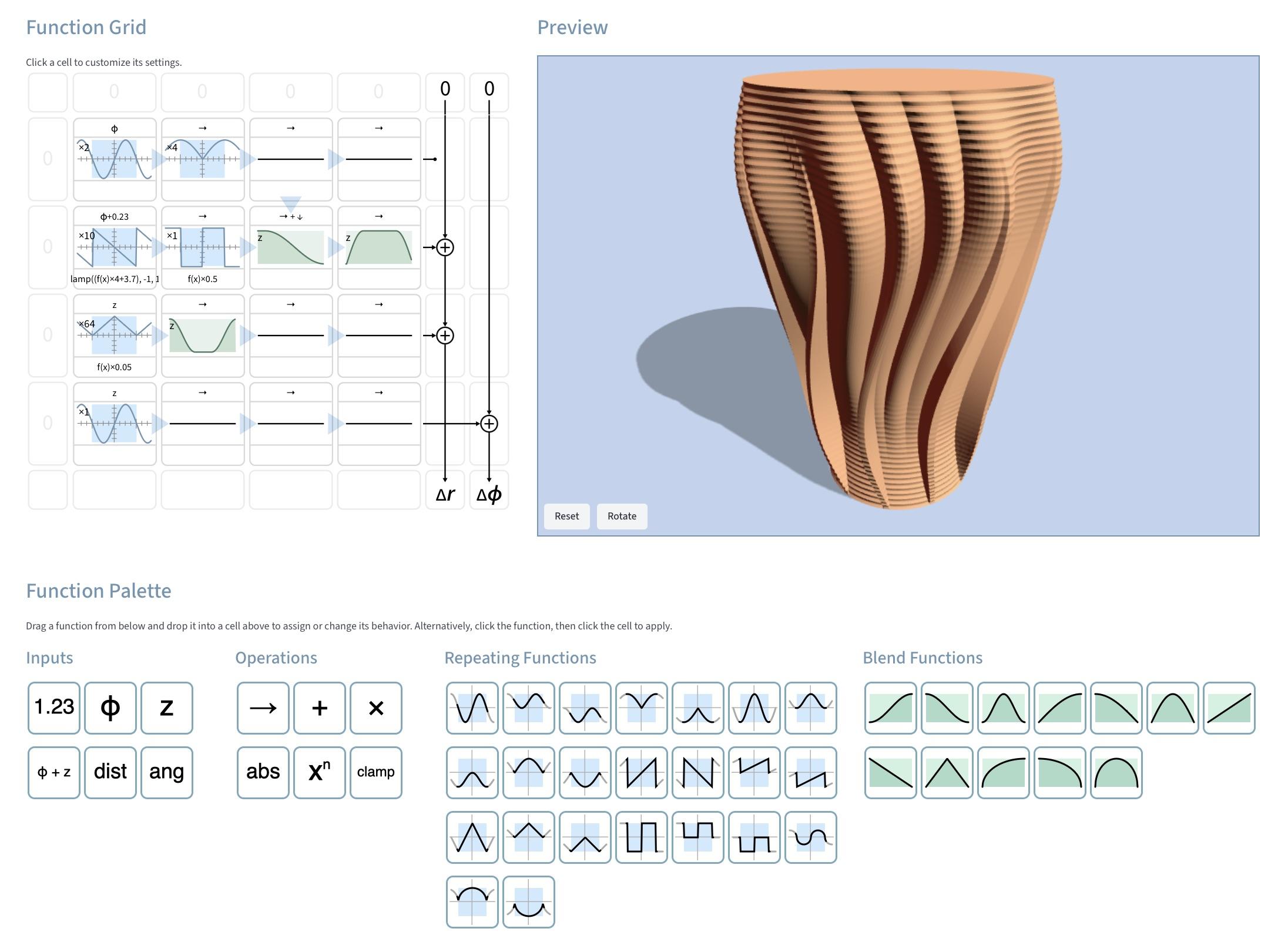The image size is (1288, 952).
Task: Reset the 3D preview view
Action: point(566,516)
